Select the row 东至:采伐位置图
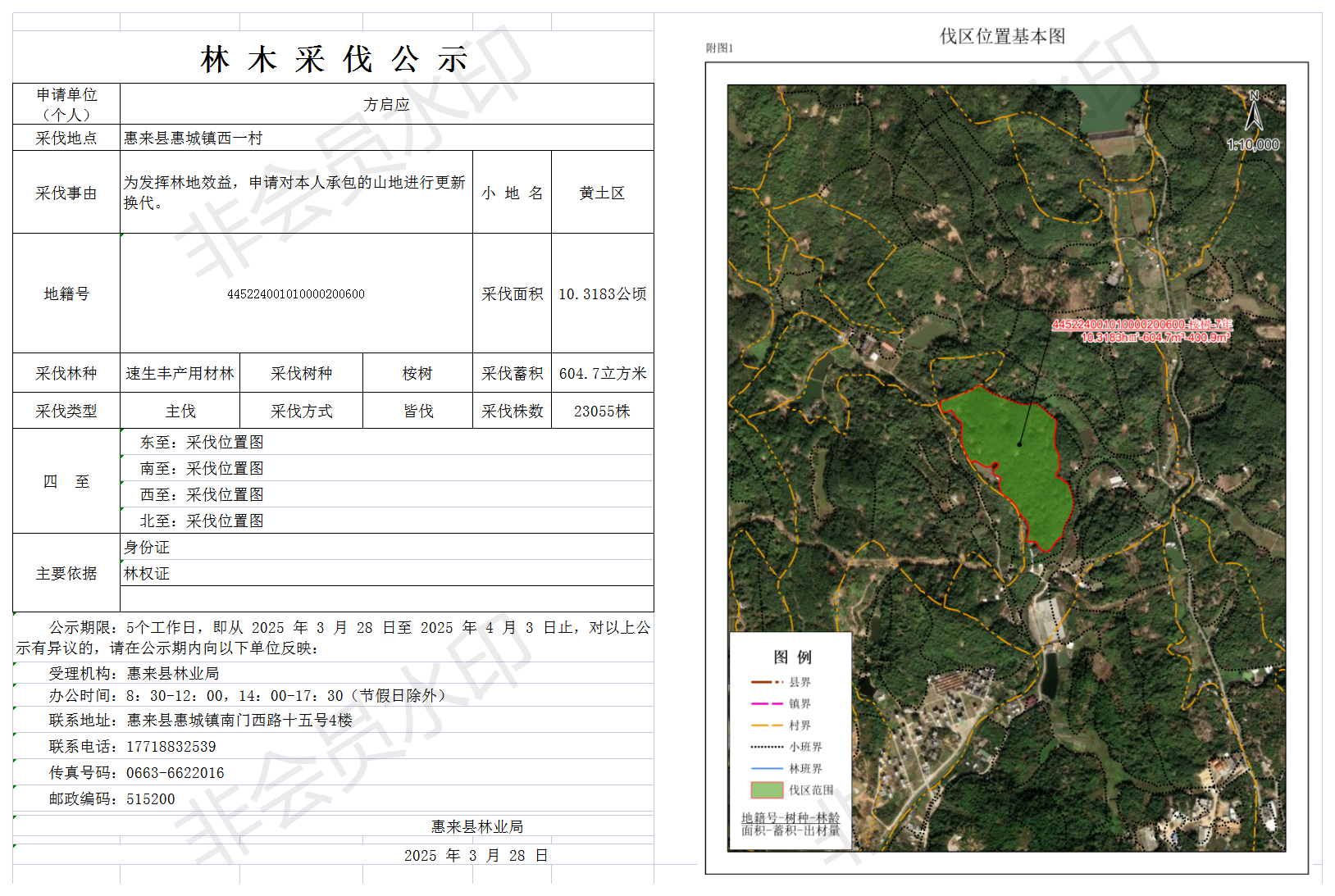 coord(387,442)
